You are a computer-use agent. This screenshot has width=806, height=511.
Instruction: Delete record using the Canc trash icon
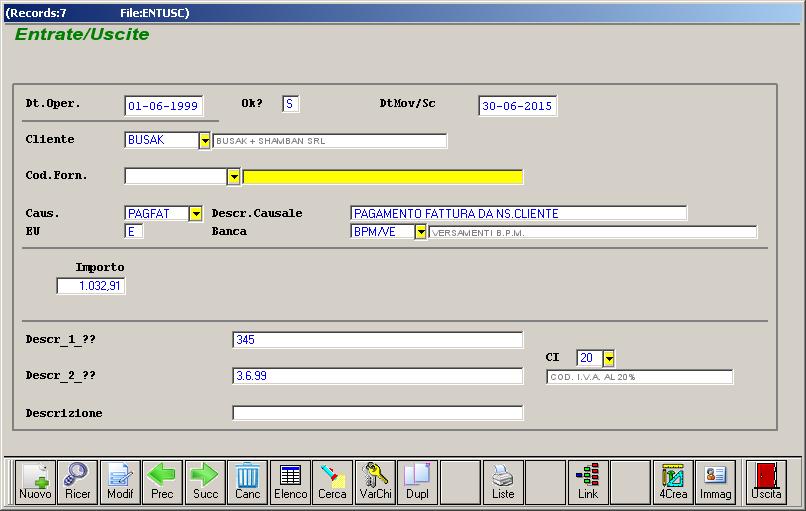pyautogui.click(x=248, y=482)
